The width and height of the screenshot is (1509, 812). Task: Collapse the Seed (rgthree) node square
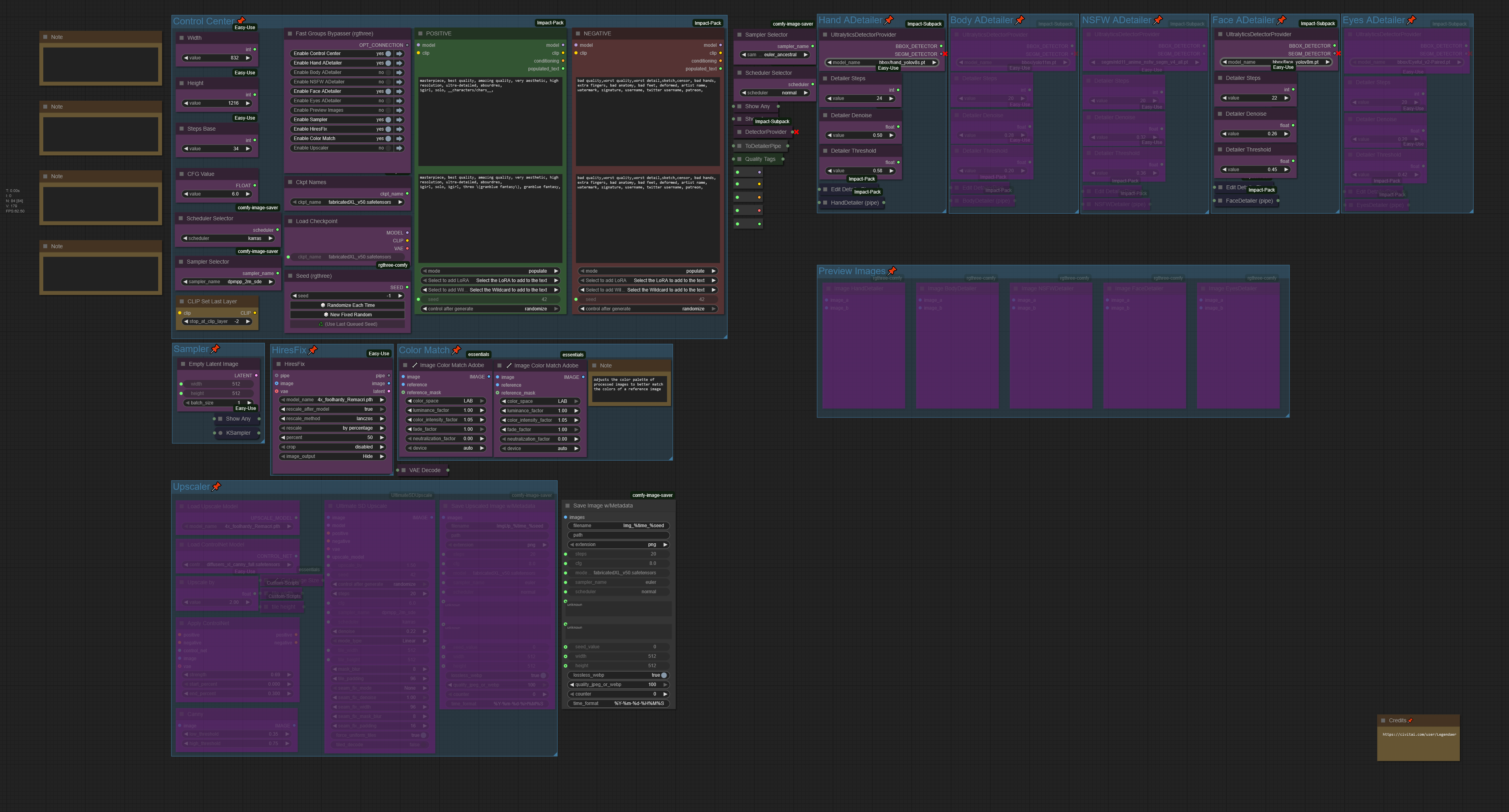coord(290,275)
